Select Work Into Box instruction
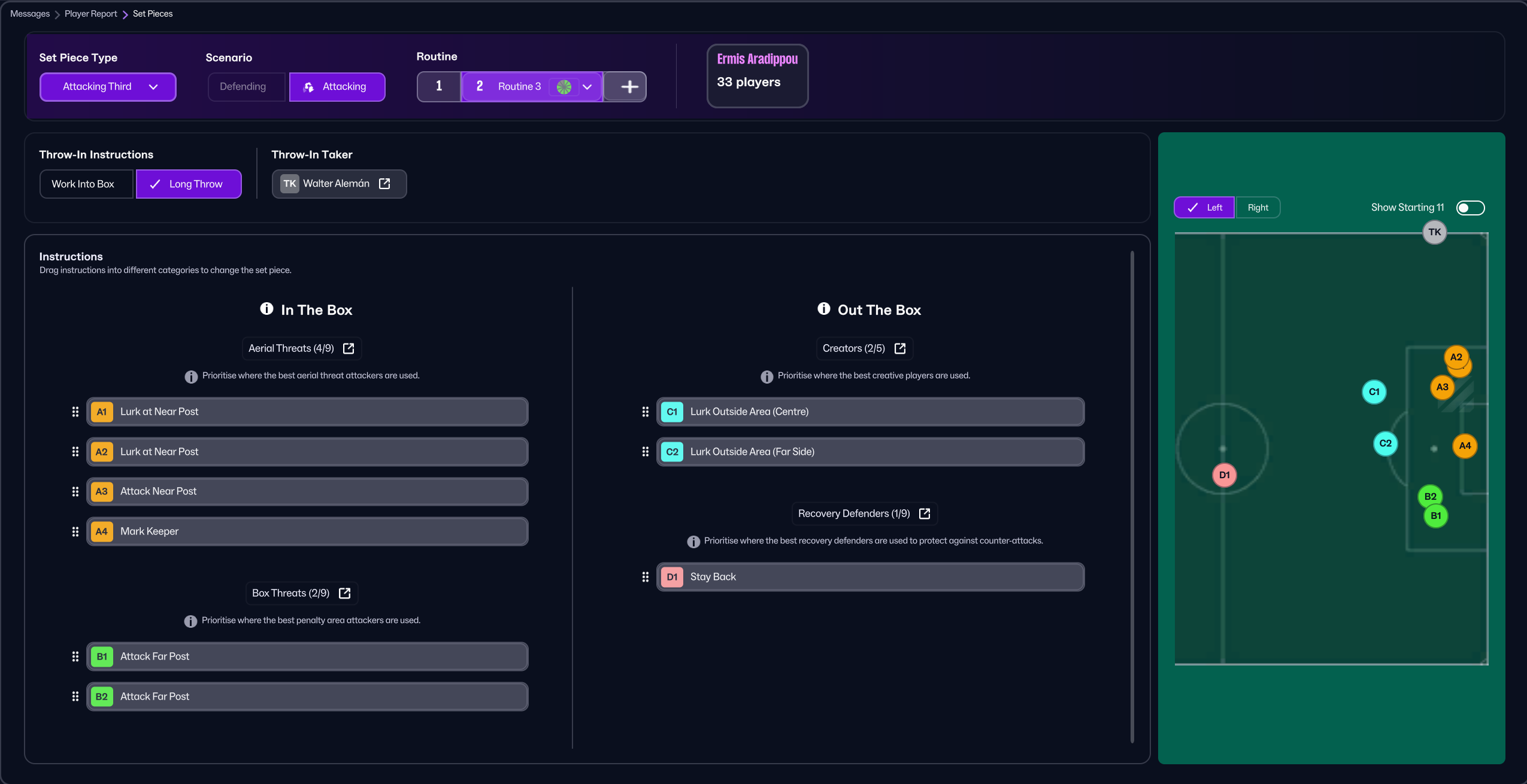1527x784 pixels. coord(83,184)
